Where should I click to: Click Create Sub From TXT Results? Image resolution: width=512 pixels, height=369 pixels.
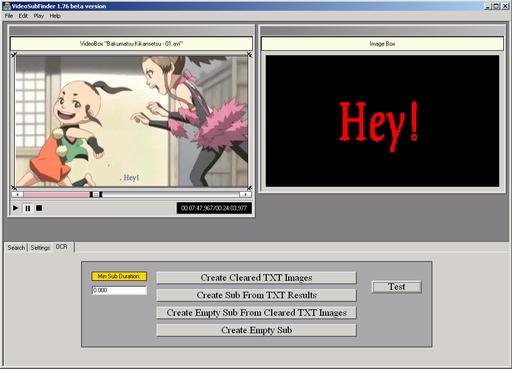pyautogui.click(x=256, y=295)
